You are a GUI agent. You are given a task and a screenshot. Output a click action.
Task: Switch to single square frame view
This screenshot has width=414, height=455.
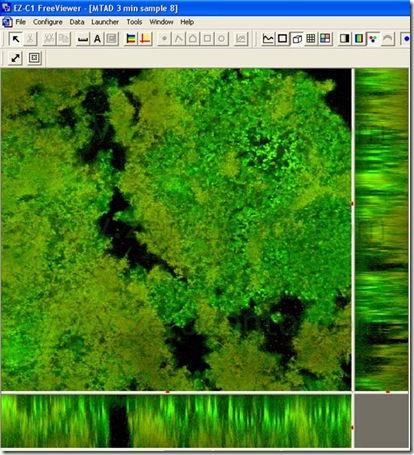(282, 39)
